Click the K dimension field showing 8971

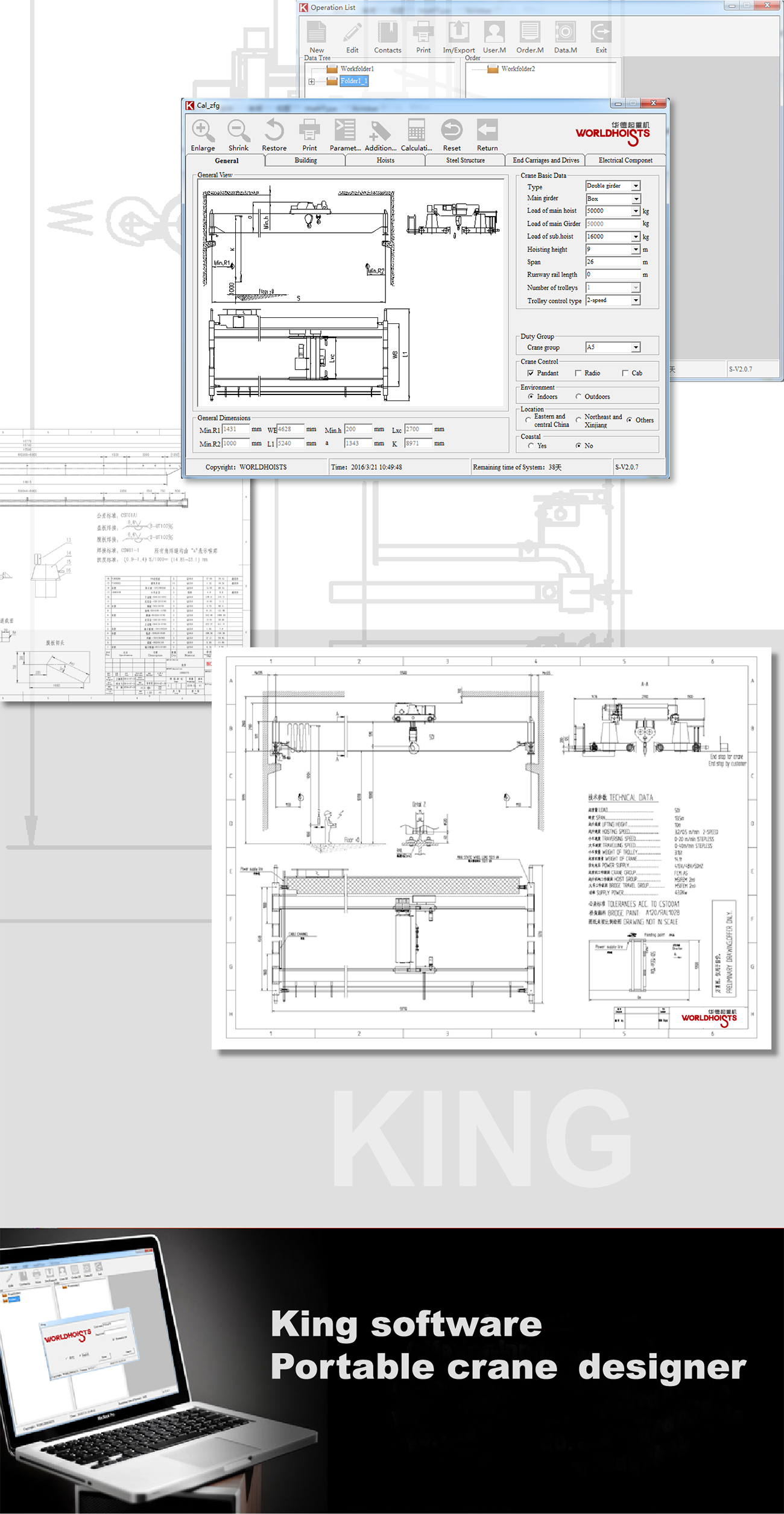(x=418, y=443)
